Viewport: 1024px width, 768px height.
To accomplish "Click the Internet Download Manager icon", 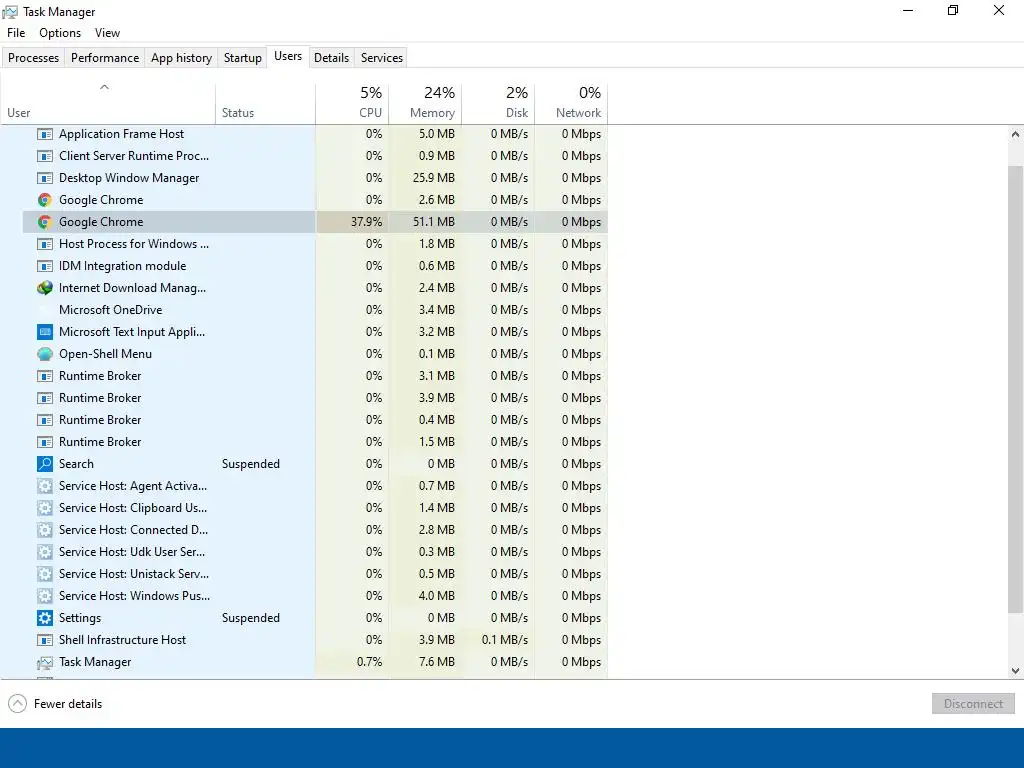I will point(44,288).
